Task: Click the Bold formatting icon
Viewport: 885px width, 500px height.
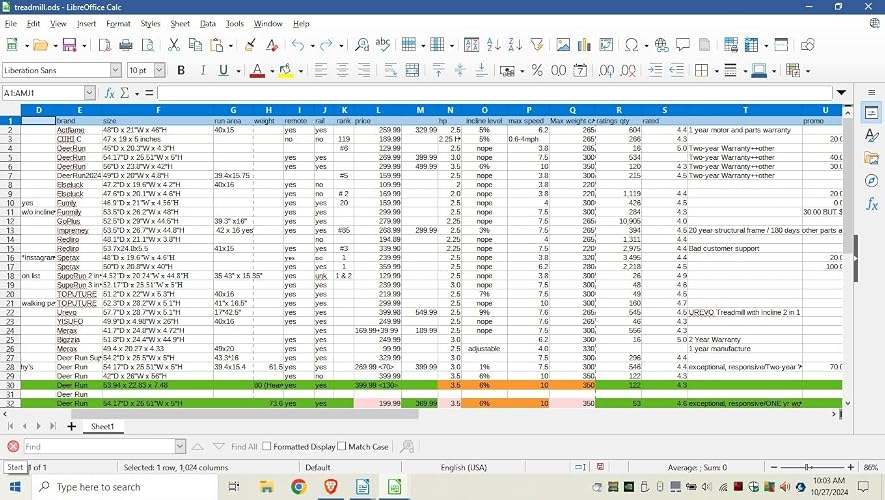Action: [x=181, y=71]
